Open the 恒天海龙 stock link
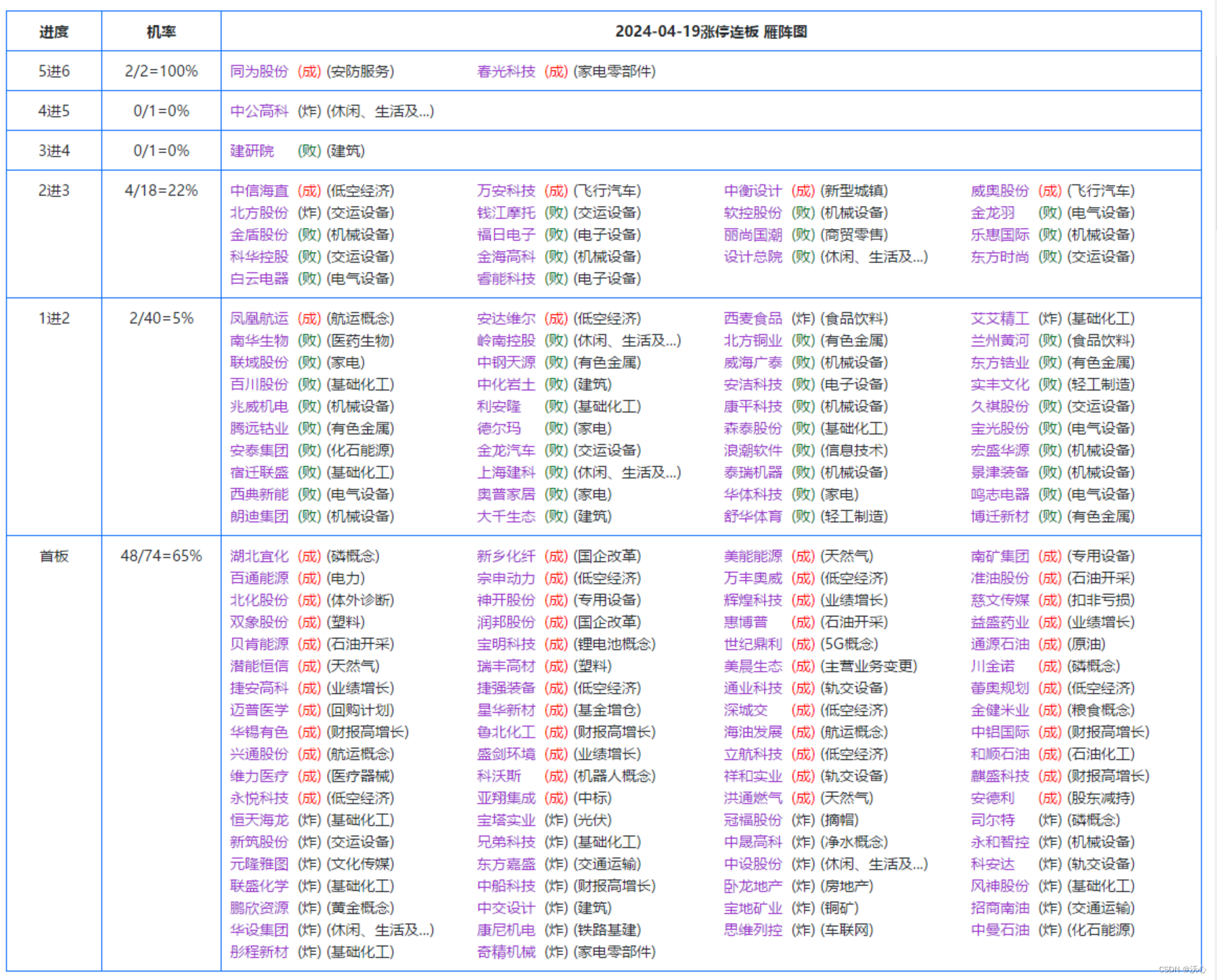 pyautogui.click(x=259, y=820)
